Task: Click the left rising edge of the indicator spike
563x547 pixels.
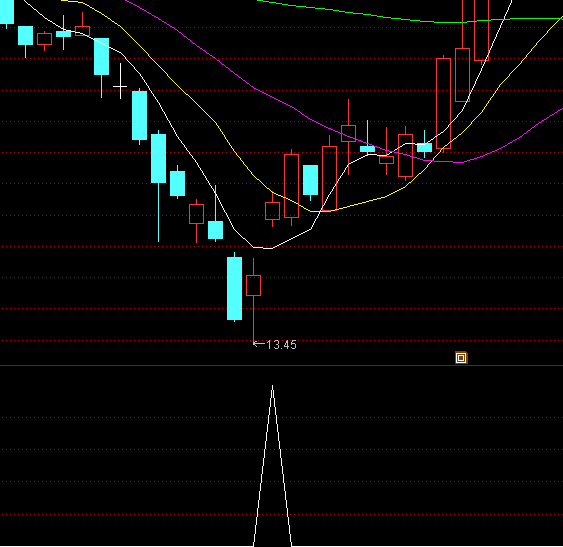Action: pyautogui.click(x=263, y=467)
